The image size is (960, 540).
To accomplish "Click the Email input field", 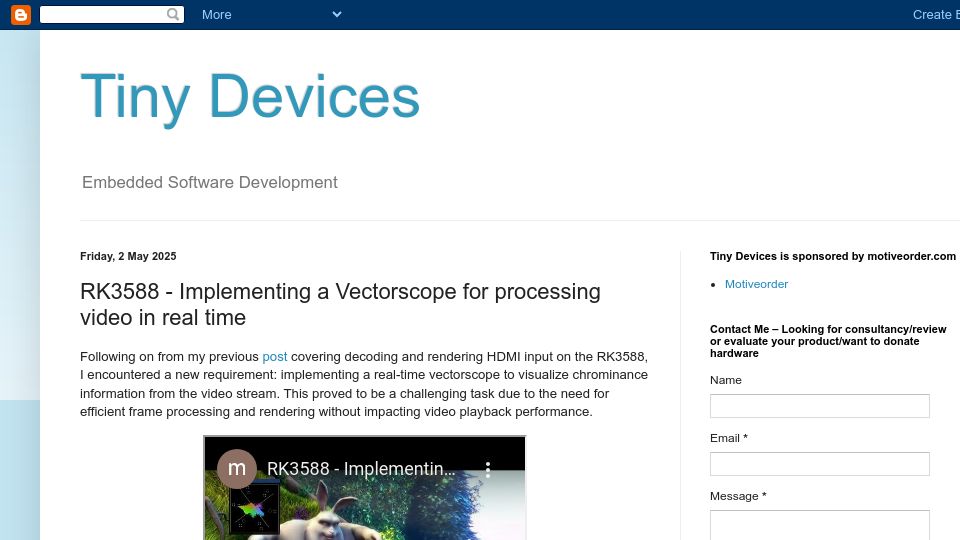I will [820, 464].
